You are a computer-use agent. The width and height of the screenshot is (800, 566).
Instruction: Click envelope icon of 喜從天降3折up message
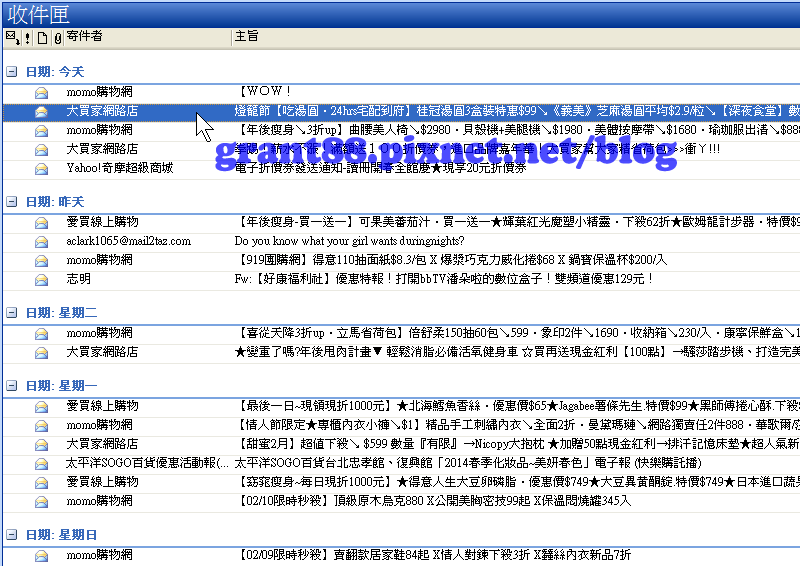pyautogui.click(x=41, y=334)
